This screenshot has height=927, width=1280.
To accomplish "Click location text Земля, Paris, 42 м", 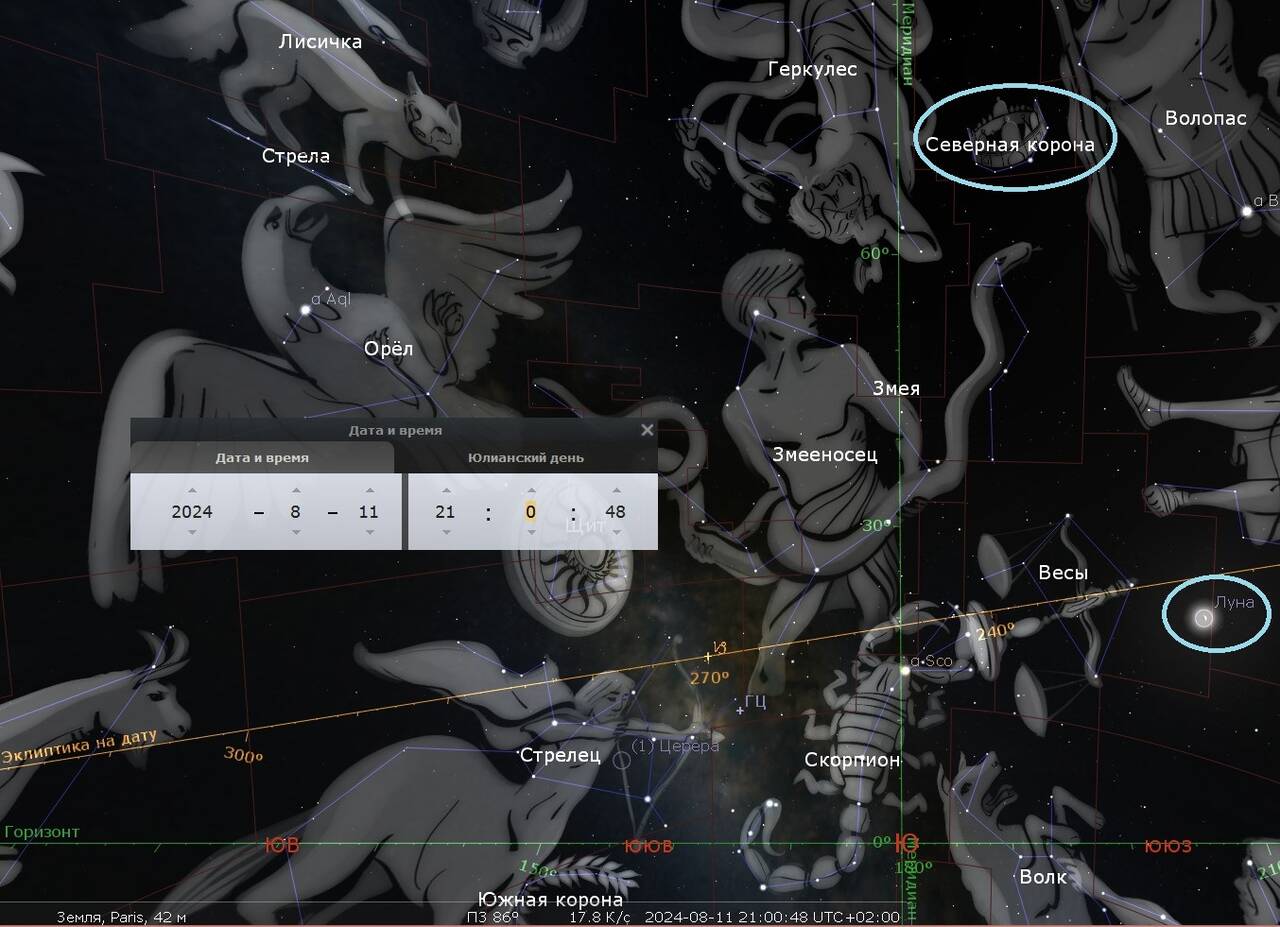I will (x=121, y=917).
